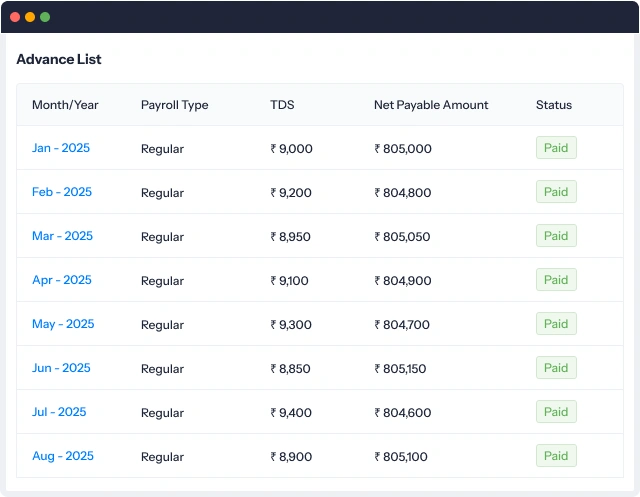Open the May - 2025 payroll link
This screenshot has height=497, width=640.
coord(63,324)
